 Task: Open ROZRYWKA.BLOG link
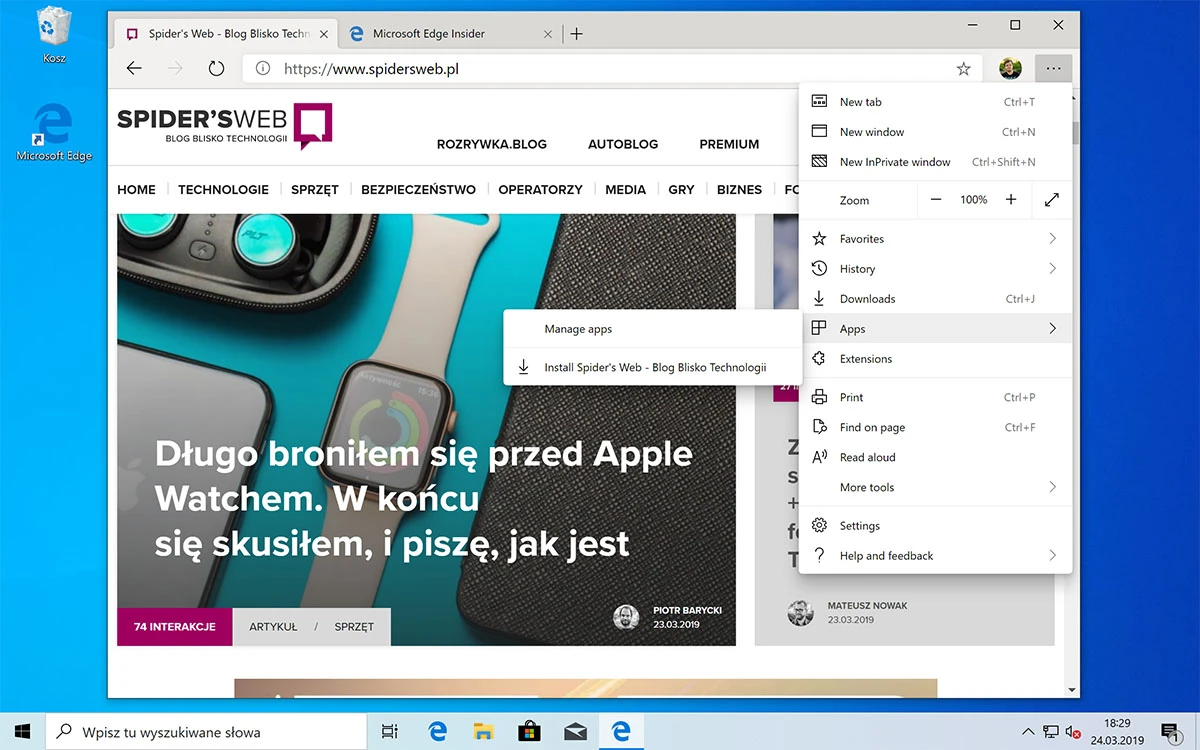pos(492,144)
